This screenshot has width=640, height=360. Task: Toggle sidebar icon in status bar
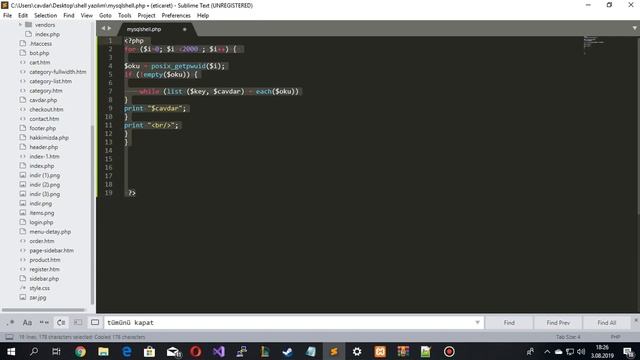pyautogui.click(x=9, y=337)
